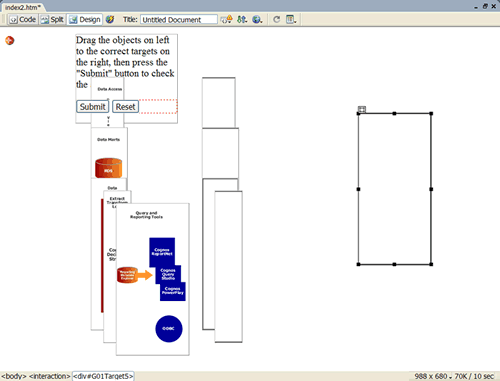The image size is (500, 381).
Task: Select the div#G01Target5 tag
Action: 103,376
